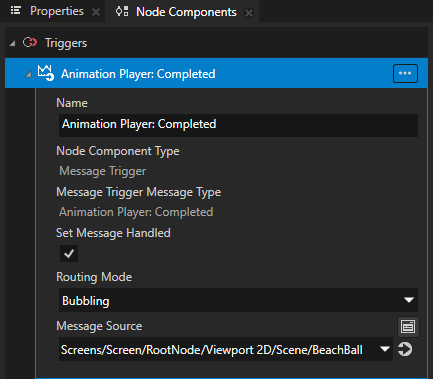
Task: Click the Message Trigger Message Type label
Action: coord(138,192)
